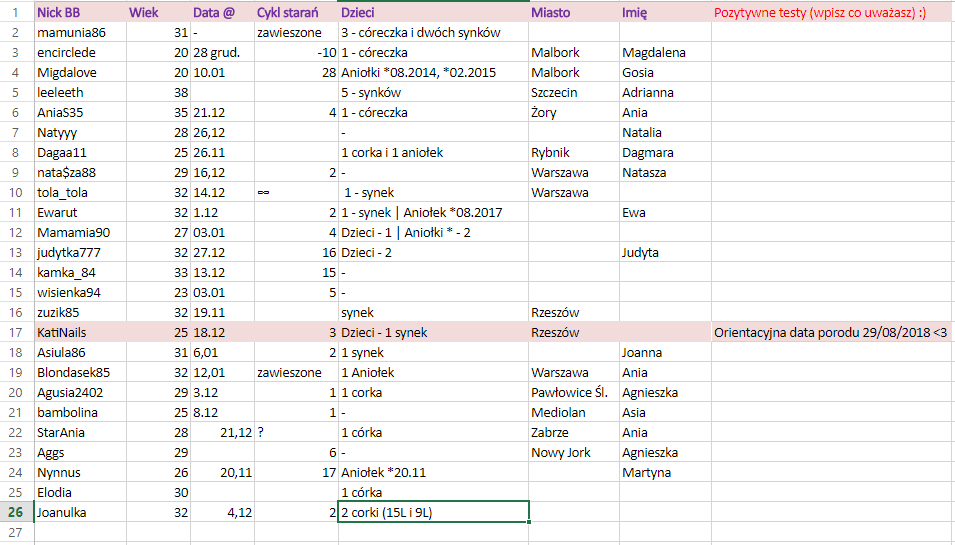Select the 'Orientacyjna data porodu' cell
The height and width of the screenshot is (545, 955).
coord(832,332)
